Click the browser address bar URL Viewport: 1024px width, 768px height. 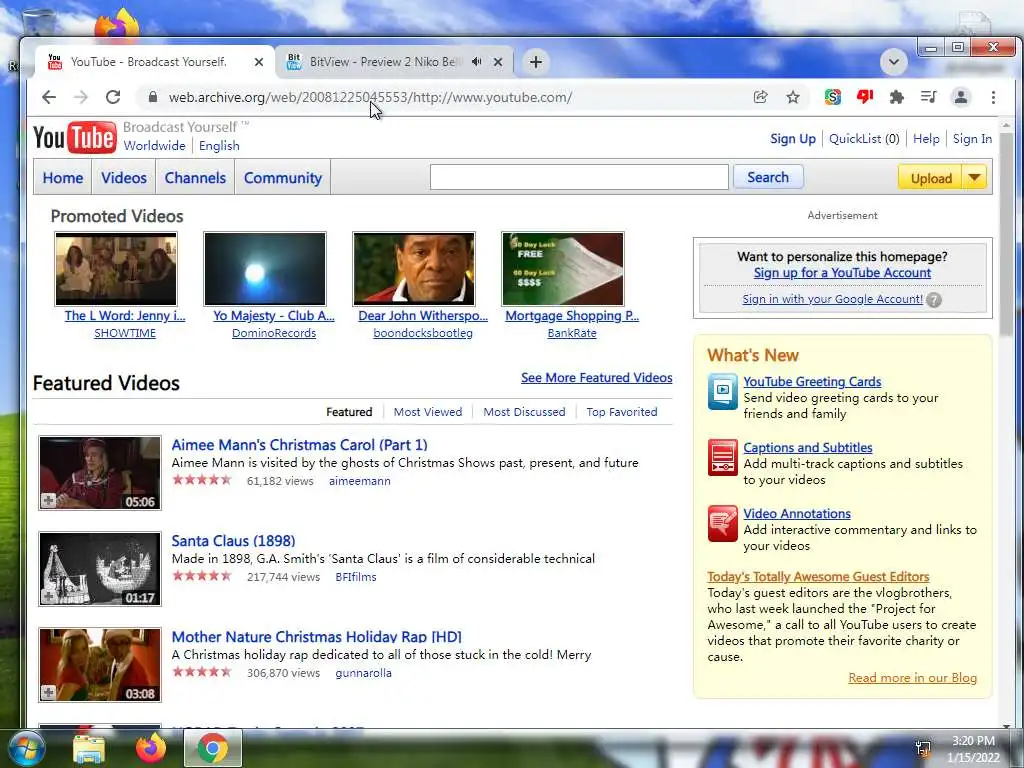point(370,97)
